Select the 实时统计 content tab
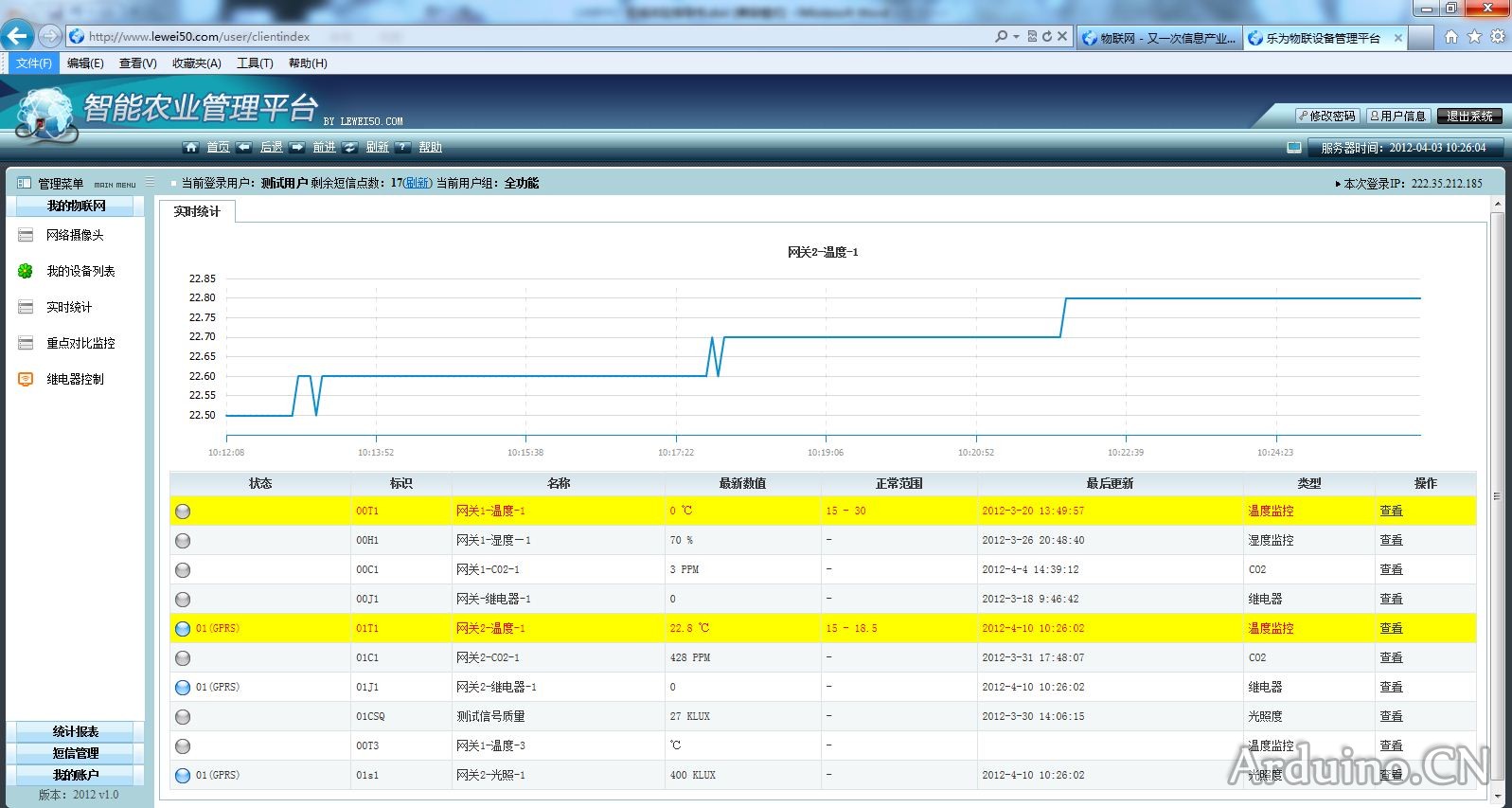 197,211
